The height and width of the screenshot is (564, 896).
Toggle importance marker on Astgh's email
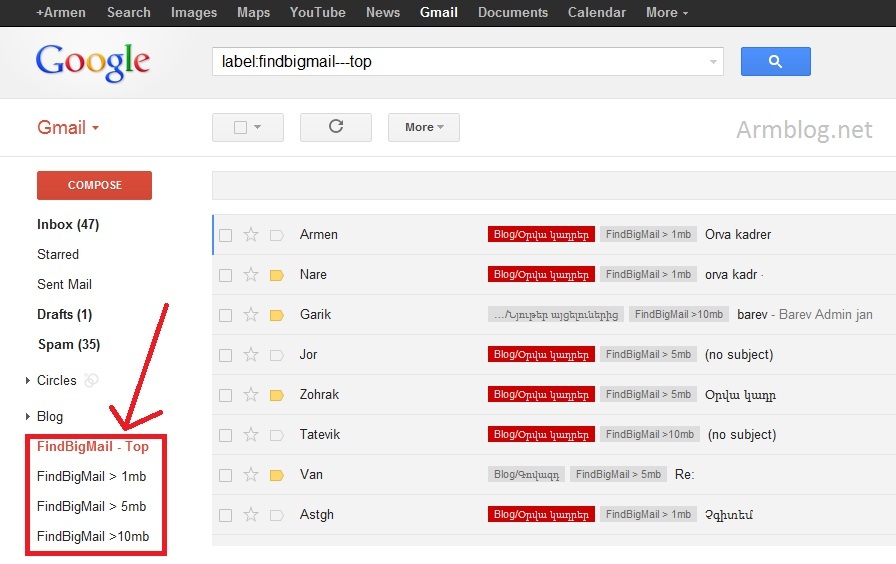[277, 515]
